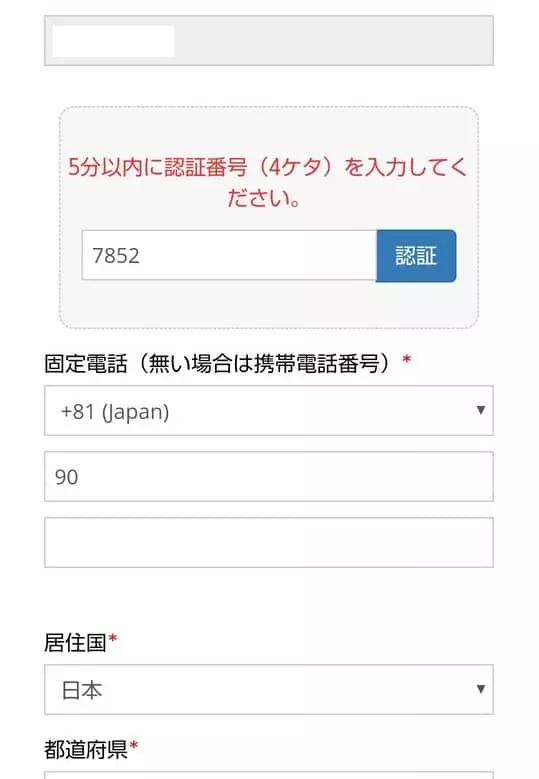Open the +81 (Japan) country code dropdown
The height and width of the screenshot is (779, 539).
[x=269, y=410]
